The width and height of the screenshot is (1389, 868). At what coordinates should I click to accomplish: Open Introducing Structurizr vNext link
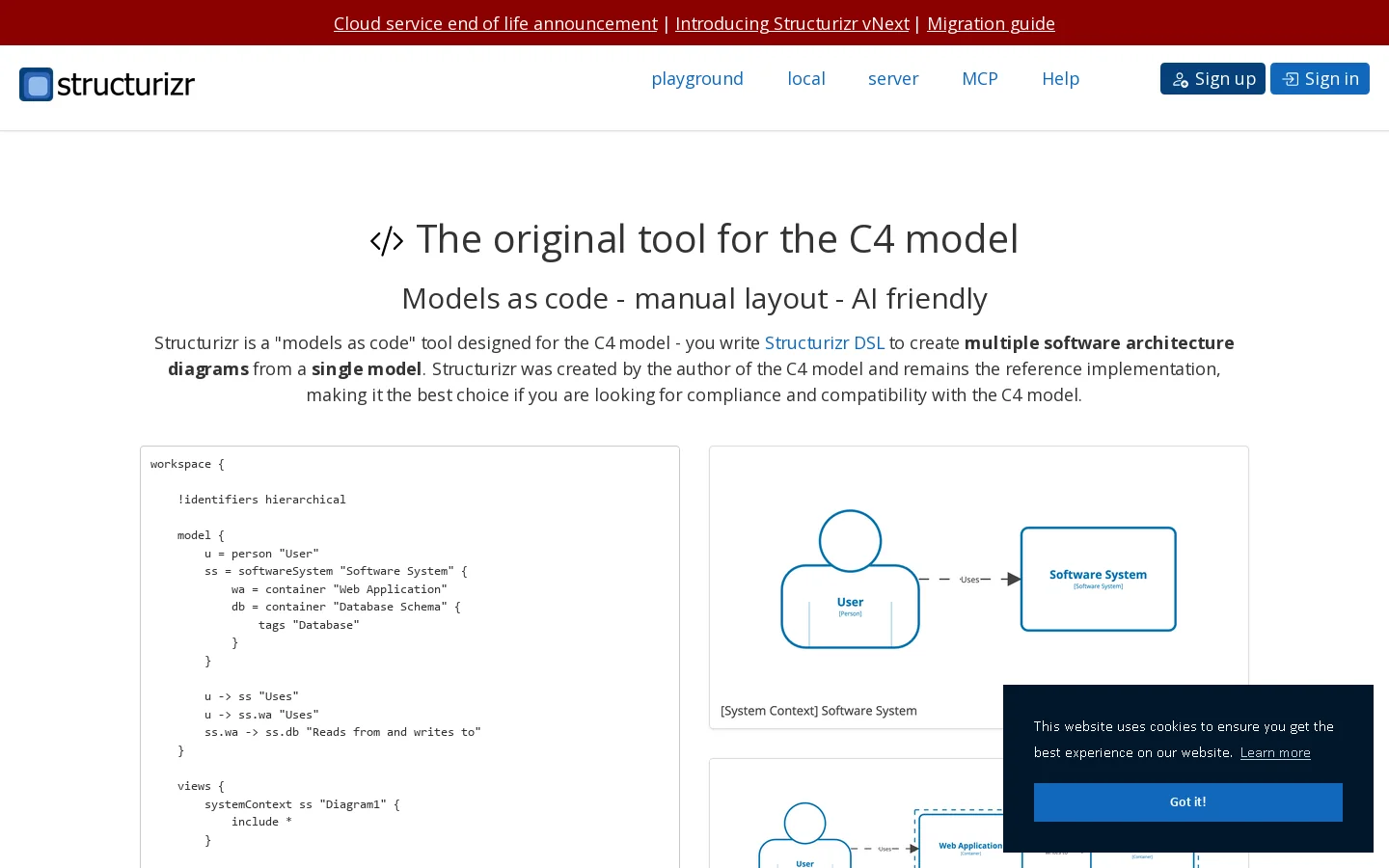point(792,23)
